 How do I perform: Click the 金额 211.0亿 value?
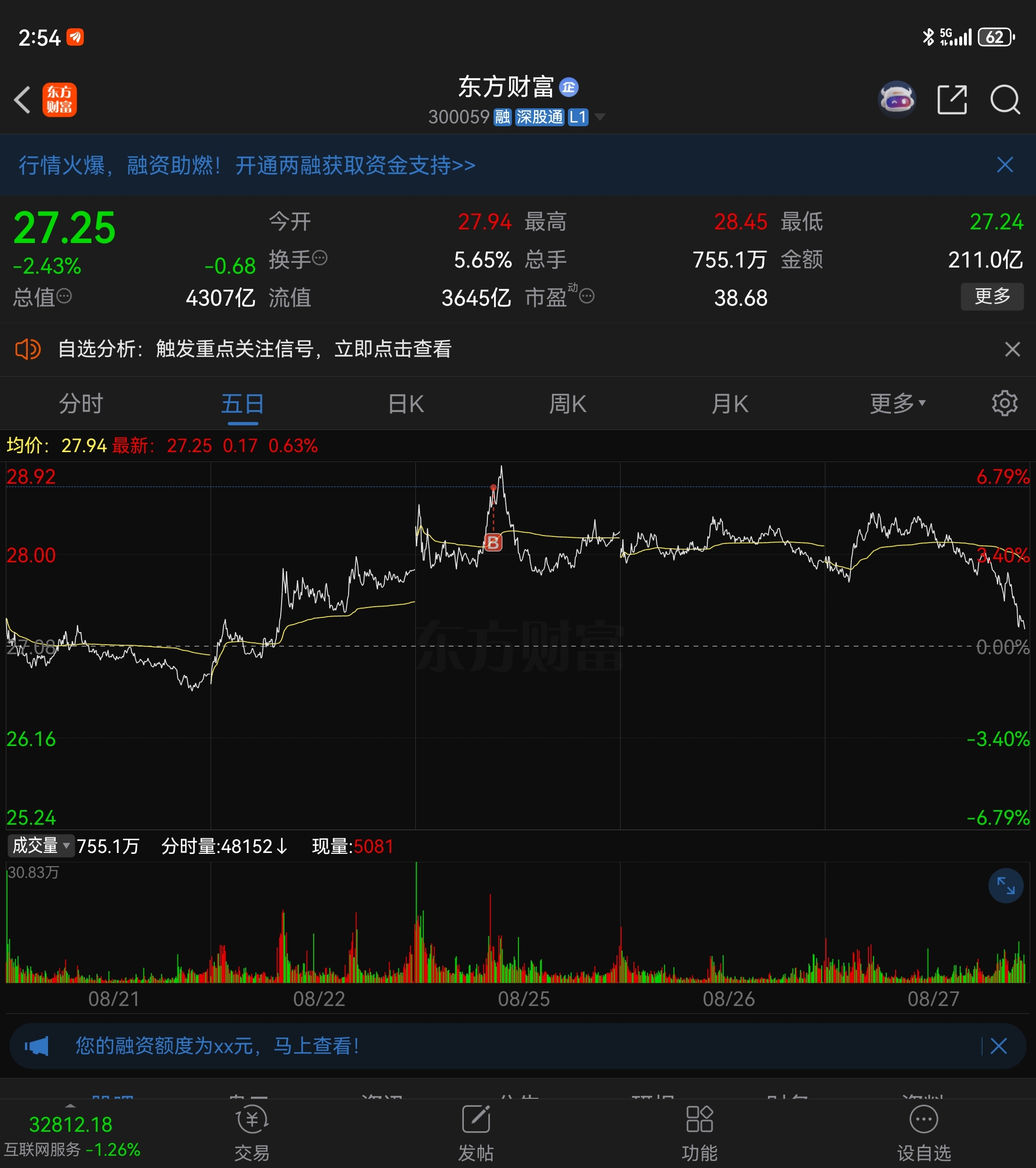(986, 260)
